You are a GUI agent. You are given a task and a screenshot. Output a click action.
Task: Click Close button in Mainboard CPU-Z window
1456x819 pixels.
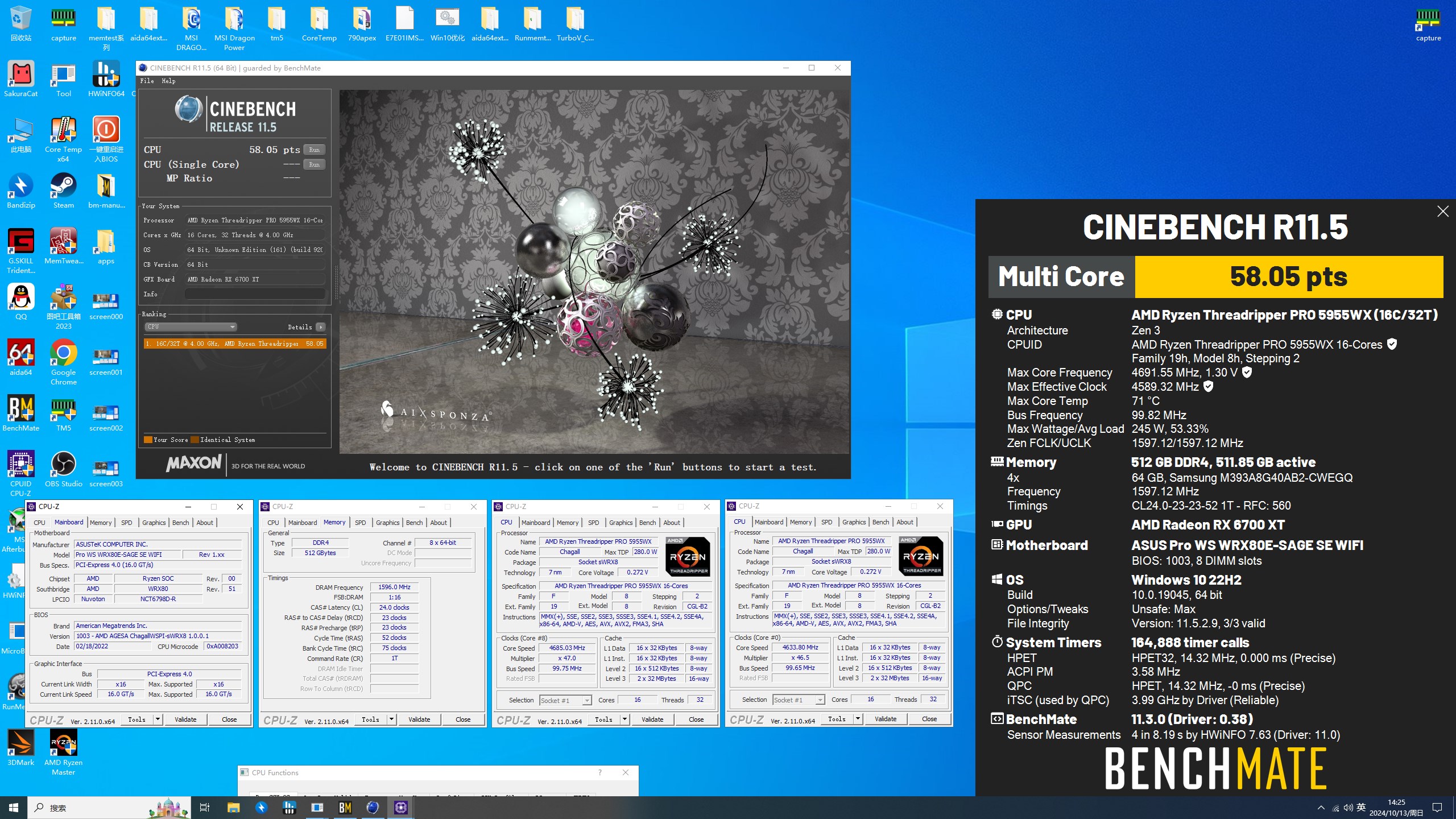[x=229, y=719]
